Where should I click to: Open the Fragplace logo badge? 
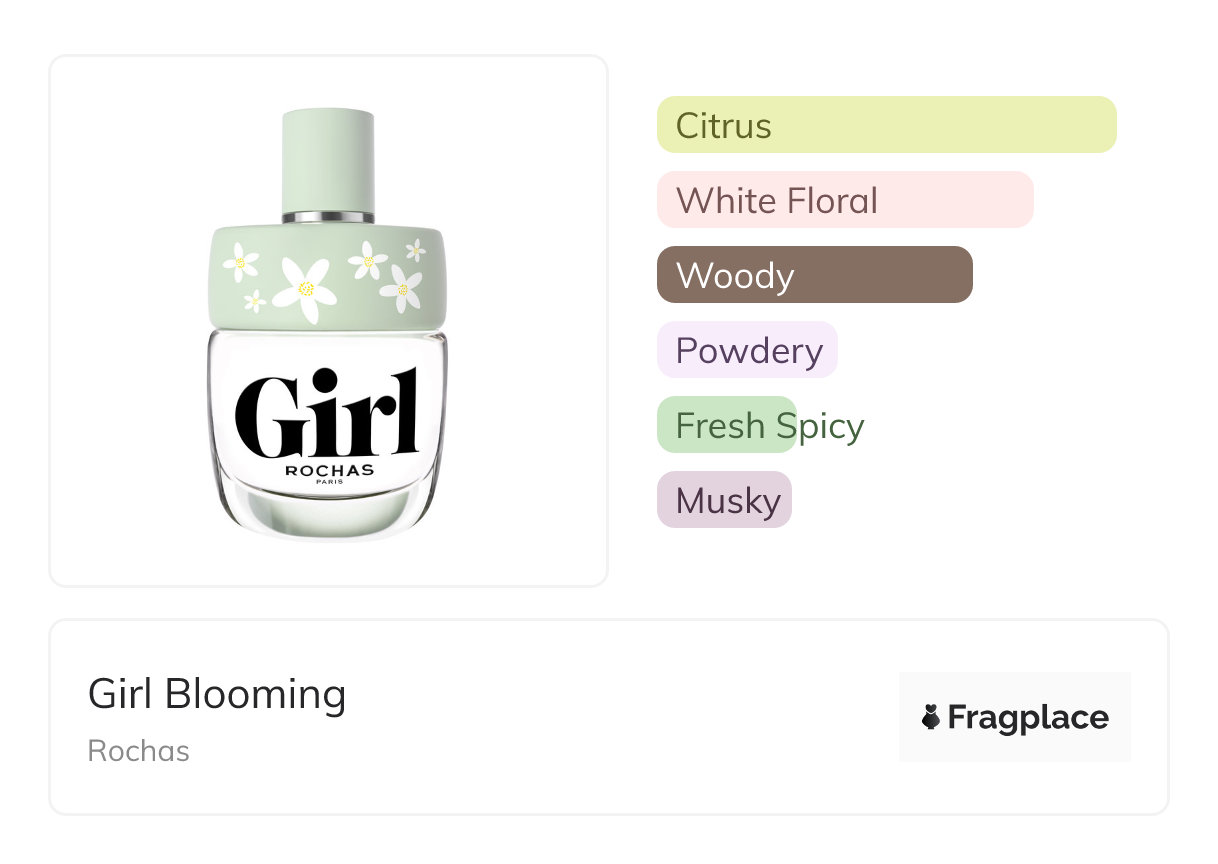[x=1014, y=717]
